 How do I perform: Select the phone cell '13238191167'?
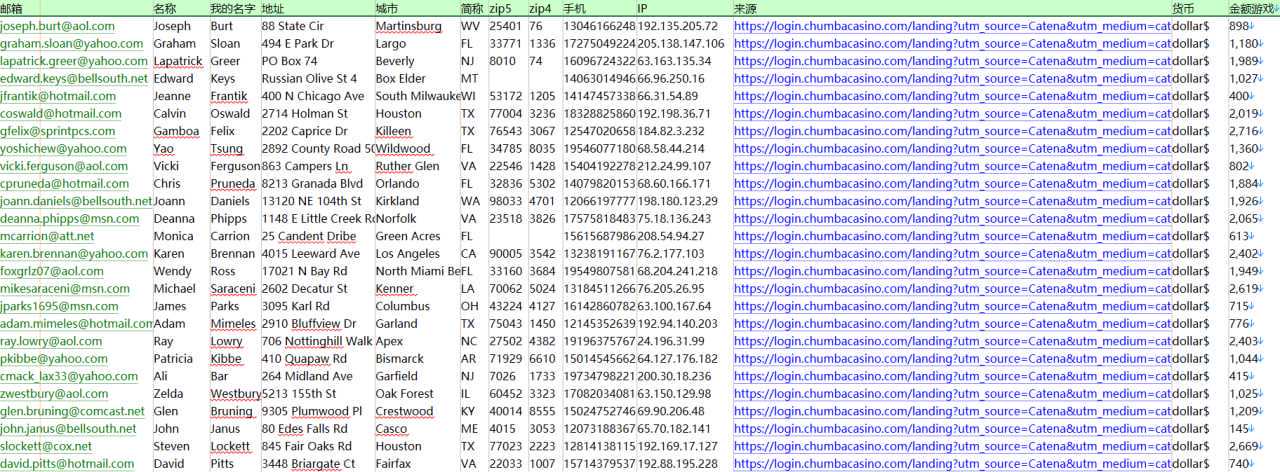click(599, 254)
